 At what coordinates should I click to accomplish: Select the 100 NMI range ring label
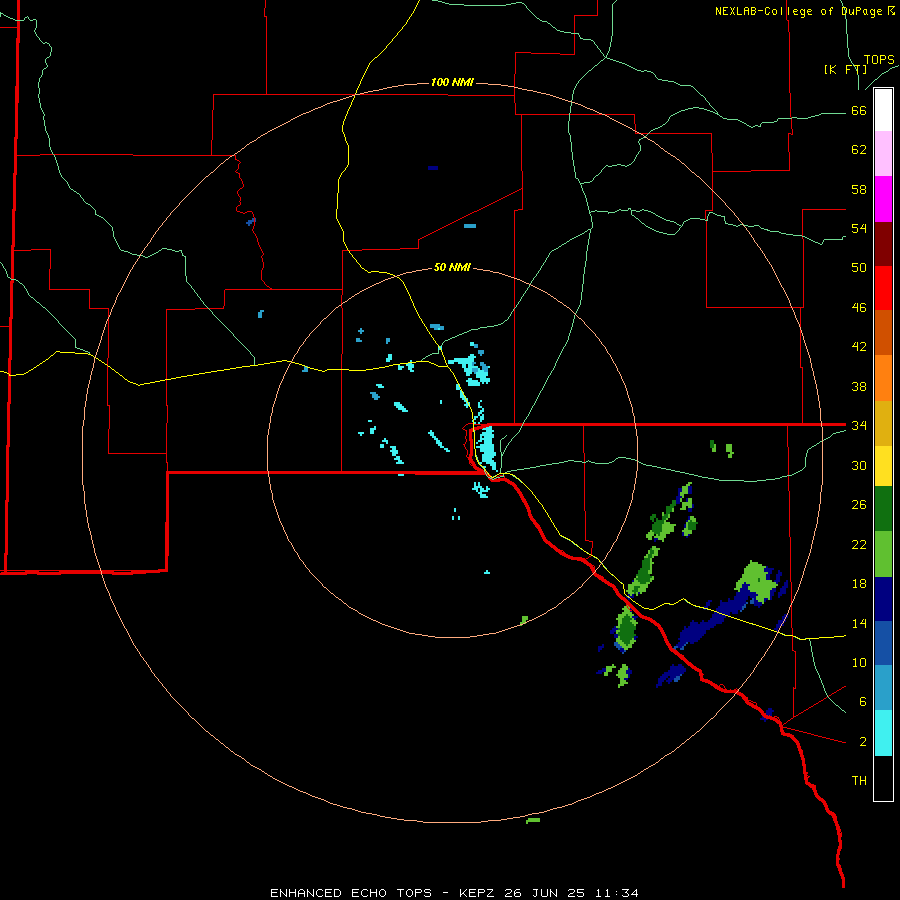[x=452, y=82]
